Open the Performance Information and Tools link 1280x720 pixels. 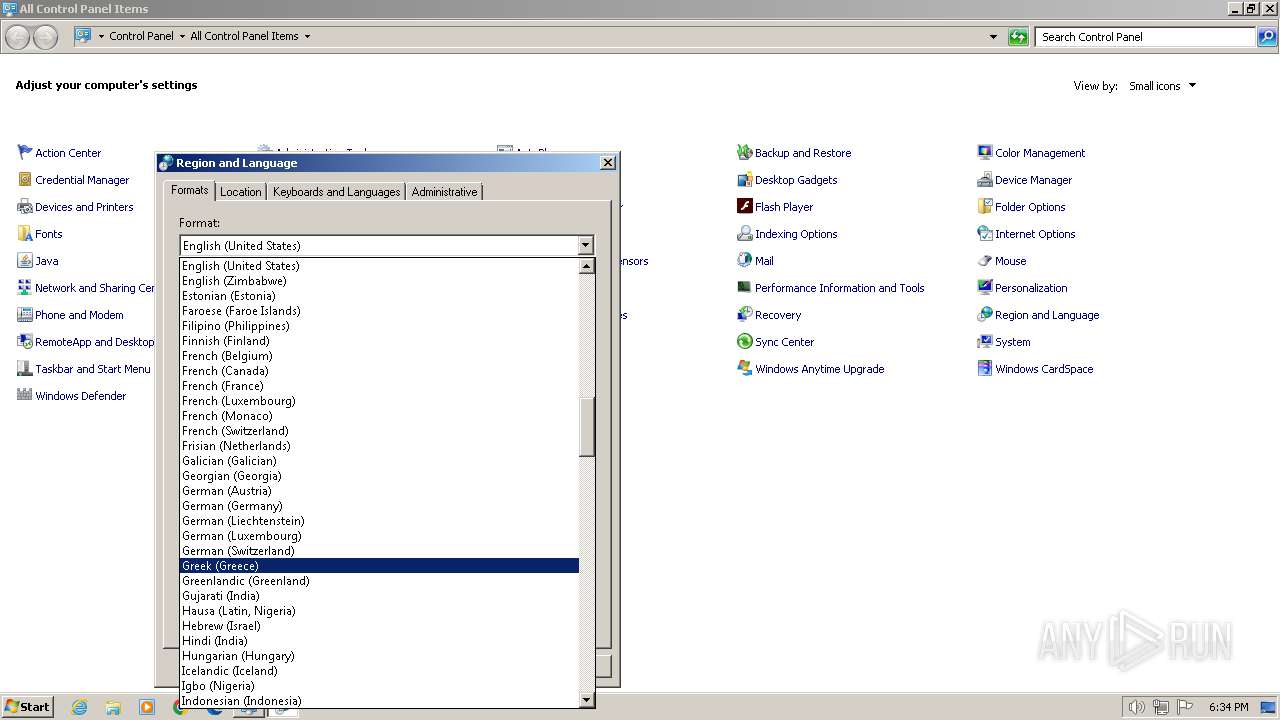(x=839, y=288)
